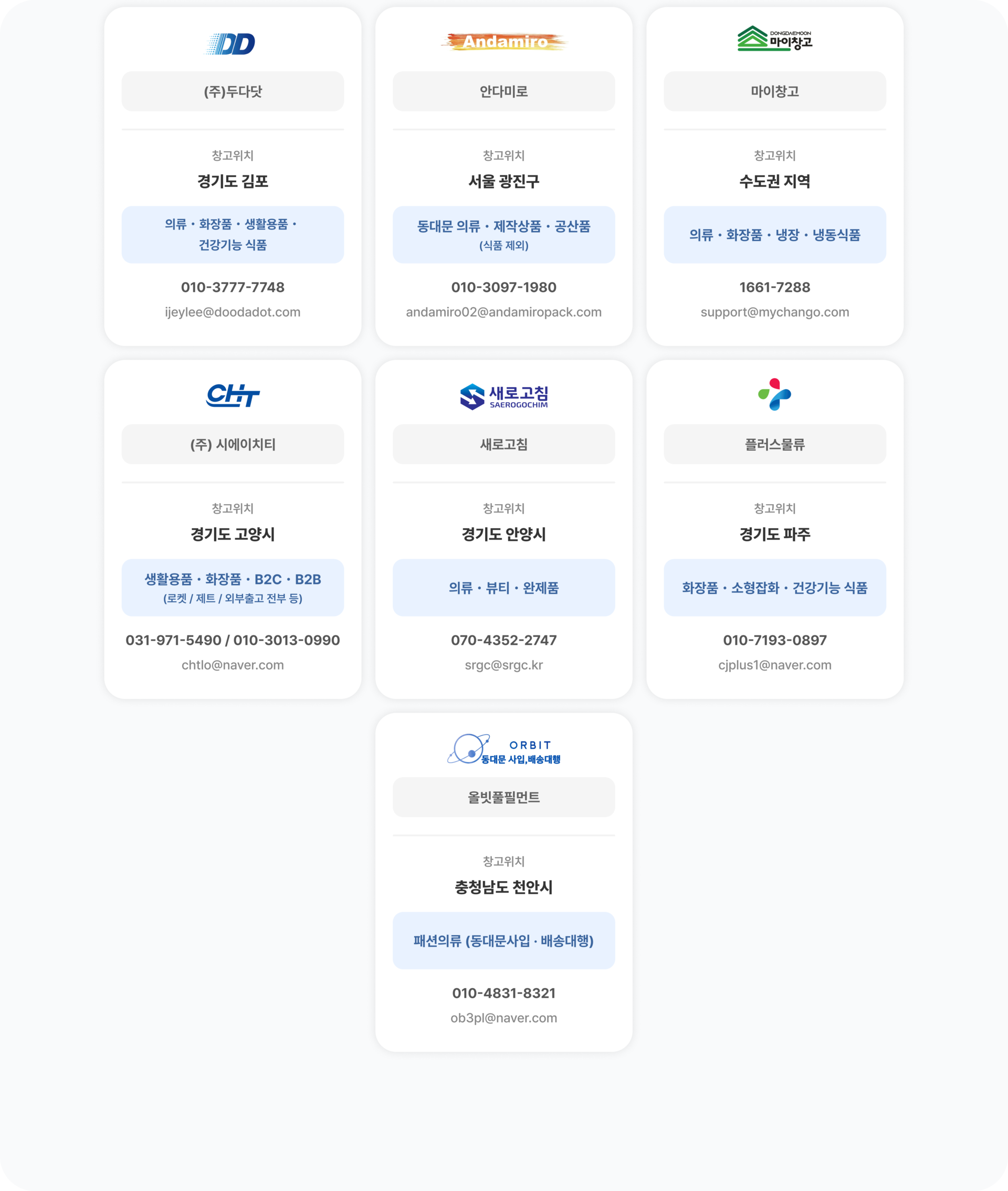Image resolution: width=1008 pixels, height=1191 pixels.
Task: Call the 1661-7288 phone number
Action: [x=775, y=287]
